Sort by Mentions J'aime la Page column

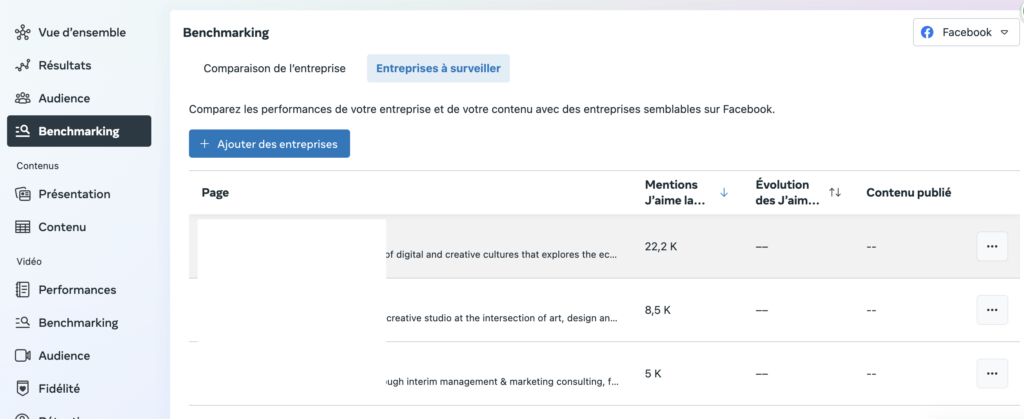[x=724, y=192]
